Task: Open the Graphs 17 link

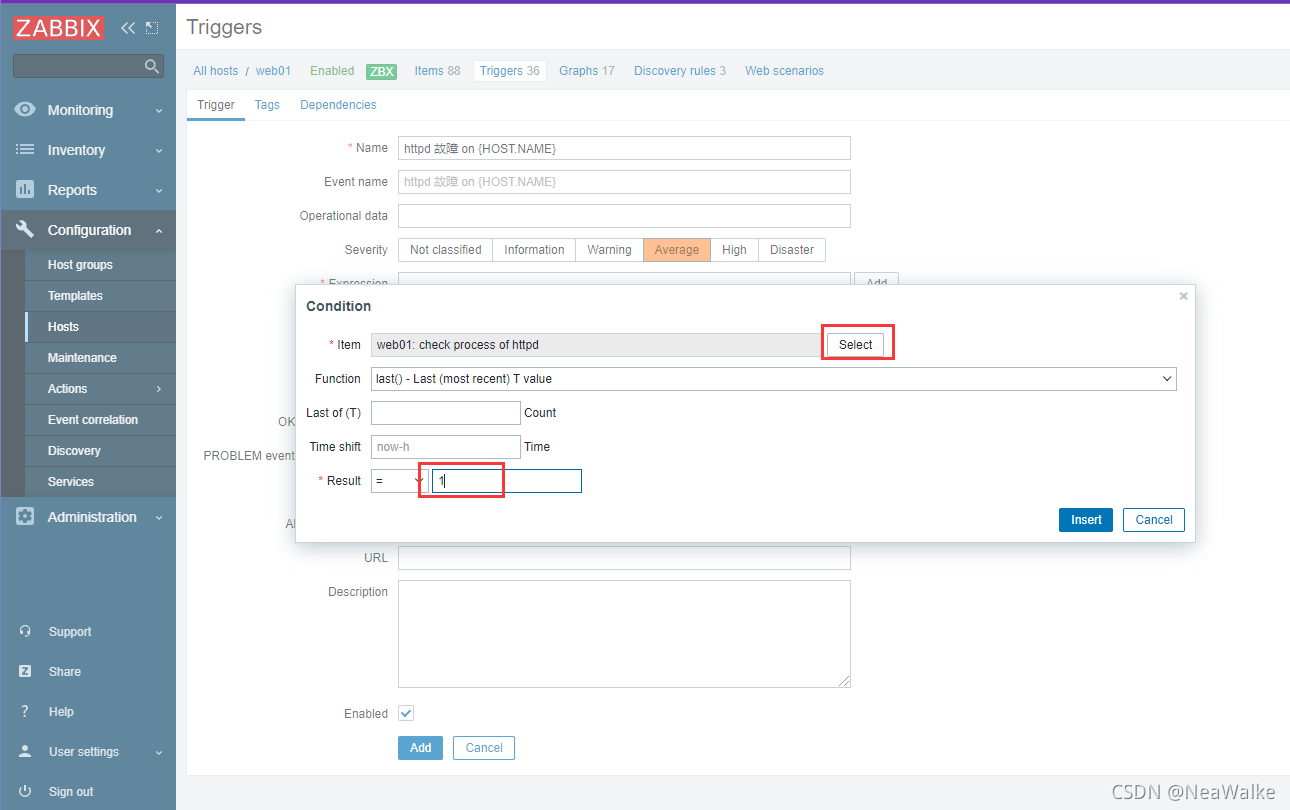Action: click(587, 71)
